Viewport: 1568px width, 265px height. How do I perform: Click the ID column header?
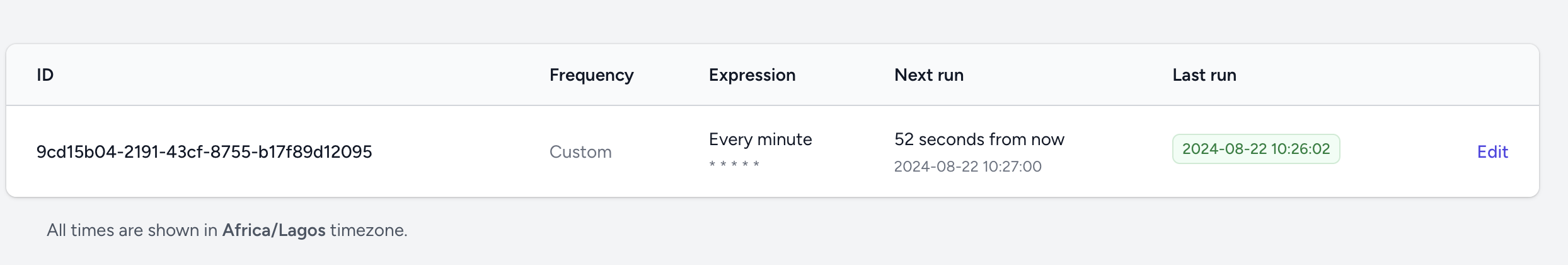click(x=45, y=75)
